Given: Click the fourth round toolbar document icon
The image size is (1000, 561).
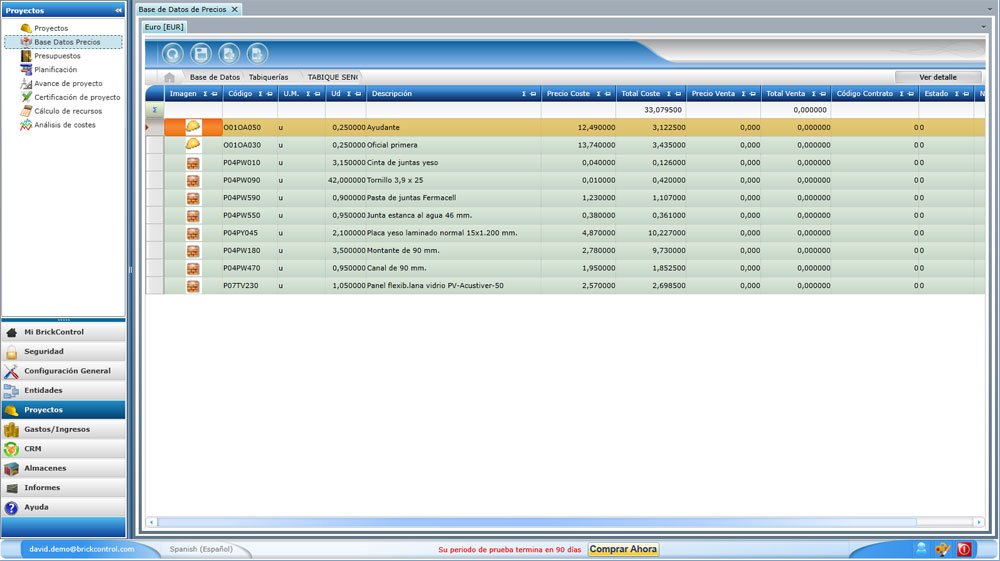Looking at the screenshot, I should (257, 54).
